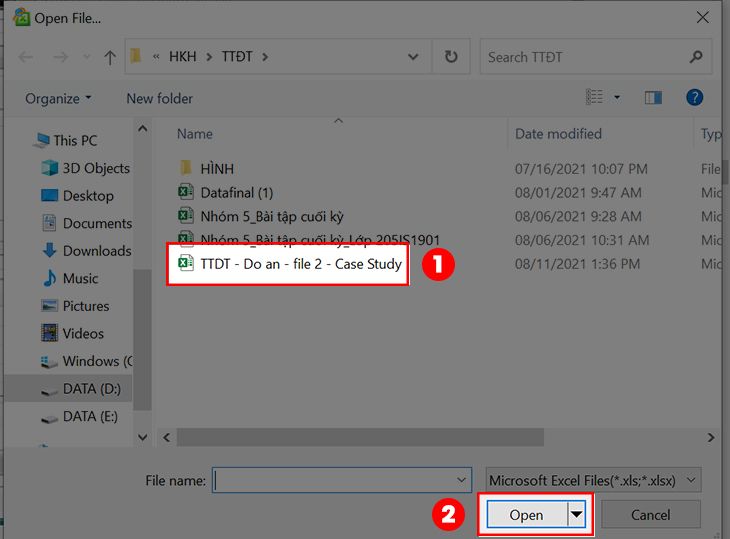730x539 pixels.
Task: Click the Cancel button
Action: [x=650, y=515]
